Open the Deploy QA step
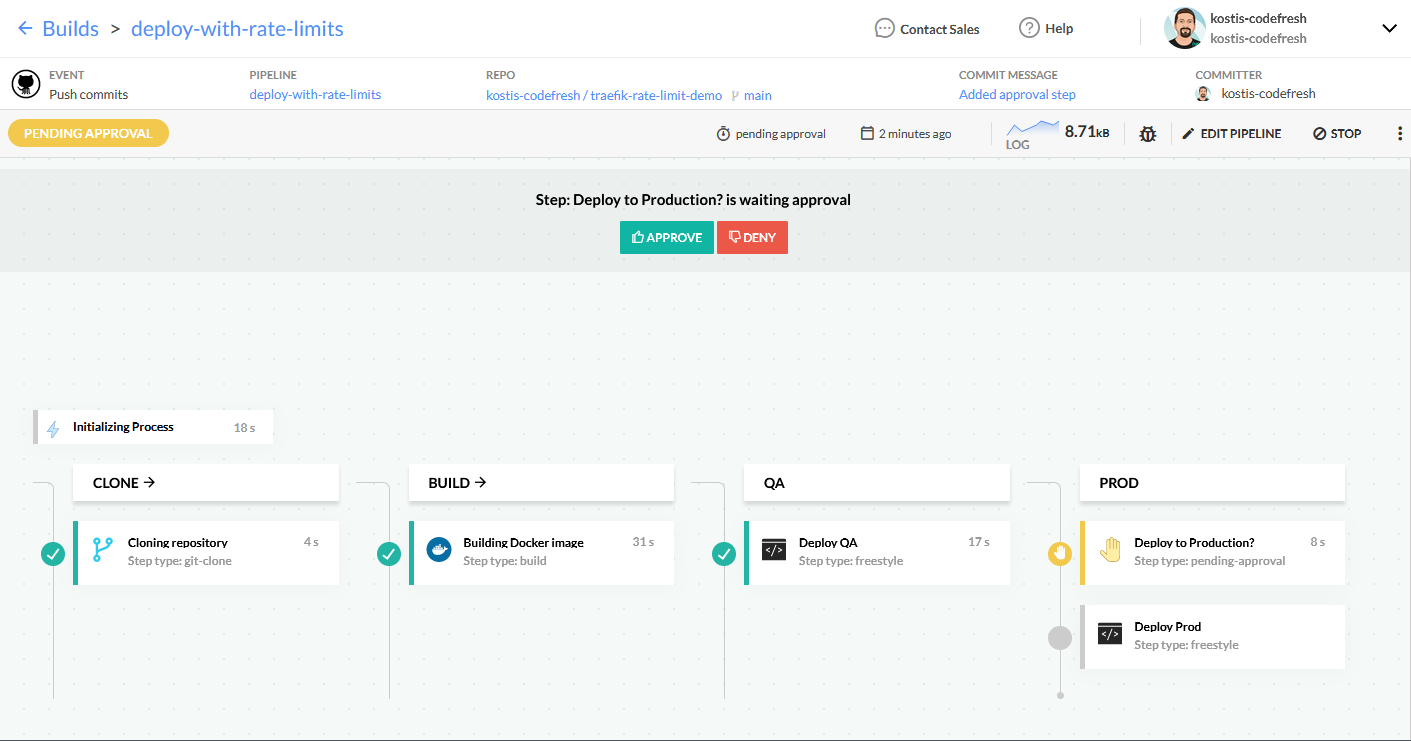This screenshot has height=741, width=1411. [x=877, y=552]
